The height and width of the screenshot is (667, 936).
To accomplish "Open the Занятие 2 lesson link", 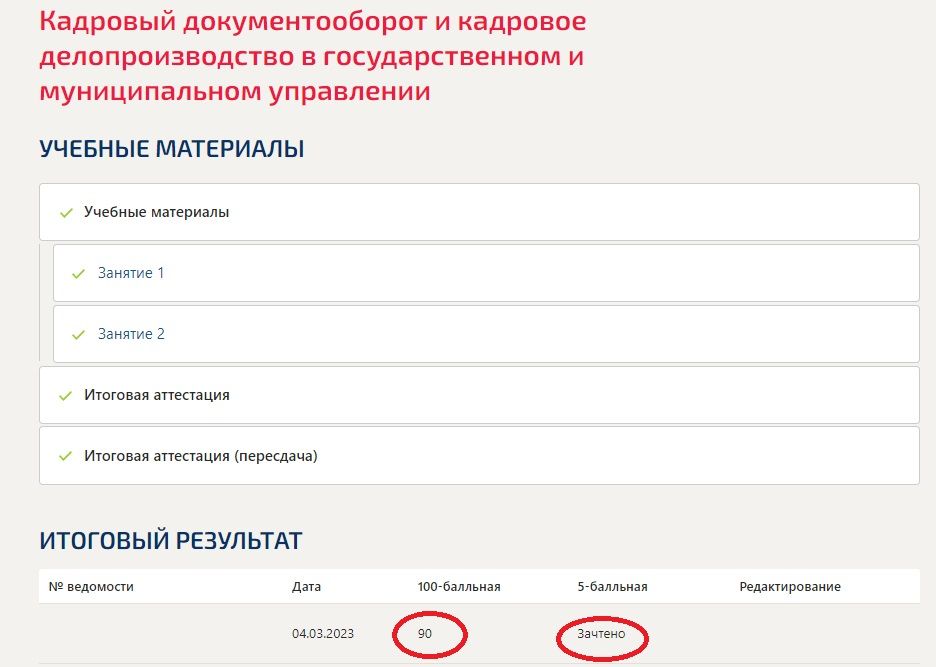I will (x=131, y=334).
